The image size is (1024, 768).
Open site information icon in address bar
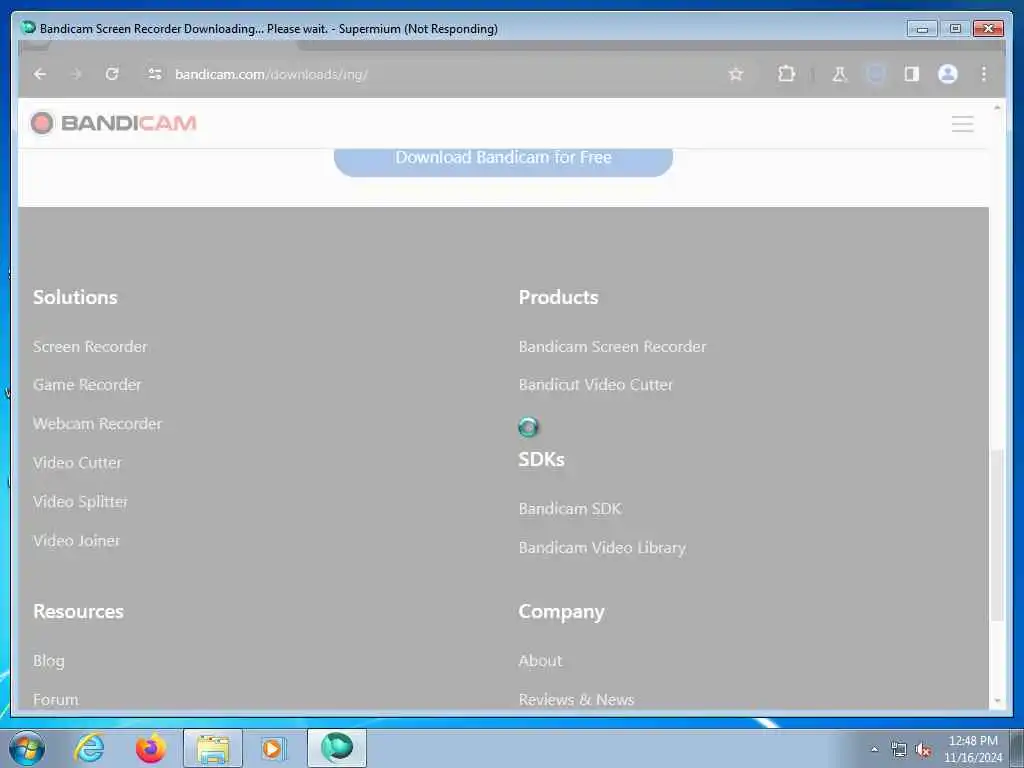[155, 74]
